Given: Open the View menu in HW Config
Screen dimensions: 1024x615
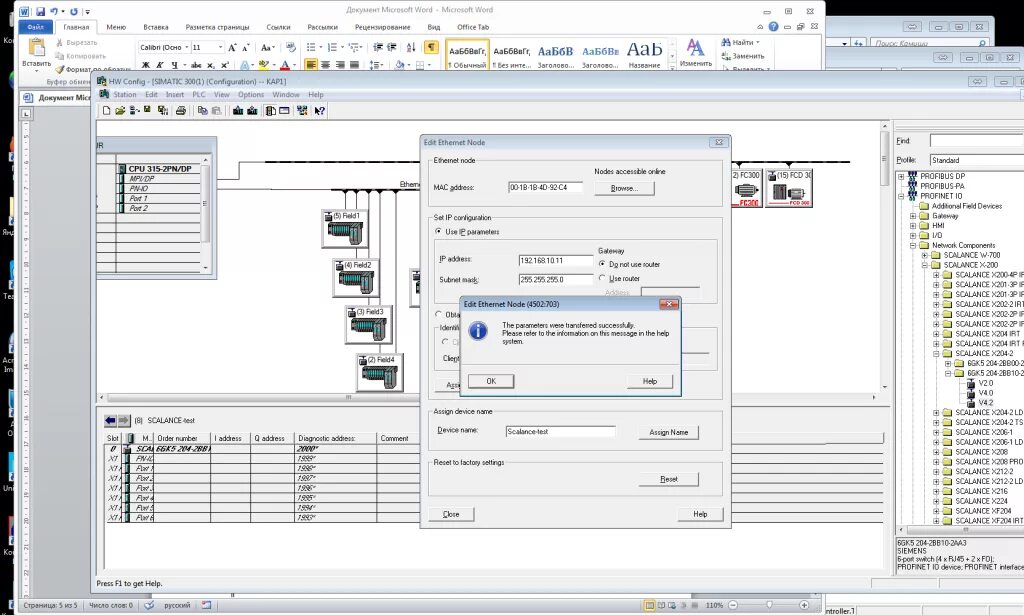Looking at the screenshot, I should pos(222,95).
